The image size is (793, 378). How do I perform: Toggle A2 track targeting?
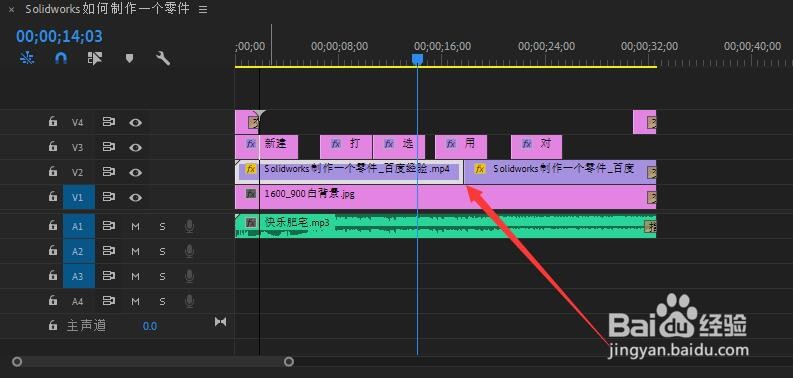coord(78,251)
